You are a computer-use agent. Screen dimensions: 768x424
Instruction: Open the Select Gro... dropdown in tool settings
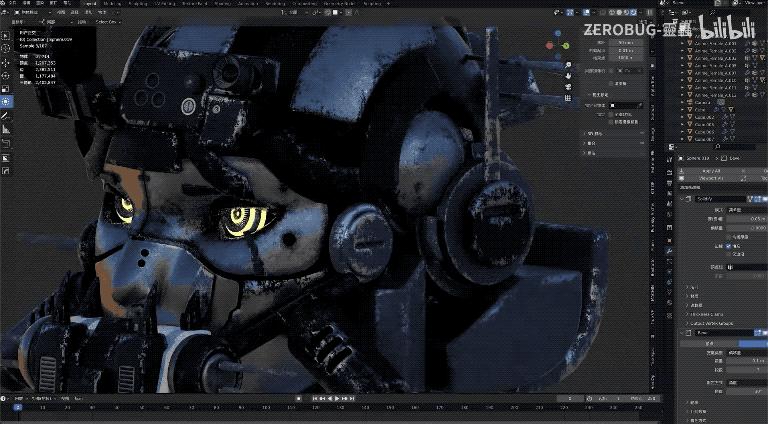tap(108, 22)
